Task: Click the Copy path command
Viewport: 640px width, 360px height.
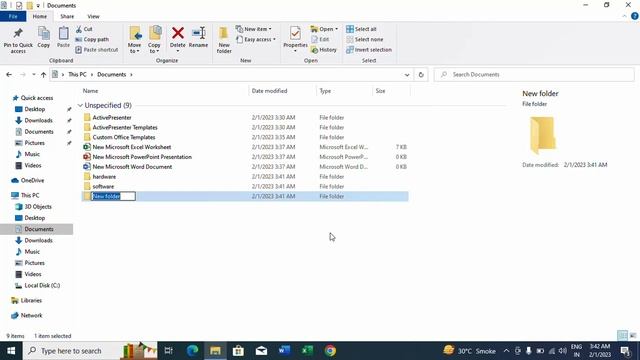Action: click(x=92, y=40)
